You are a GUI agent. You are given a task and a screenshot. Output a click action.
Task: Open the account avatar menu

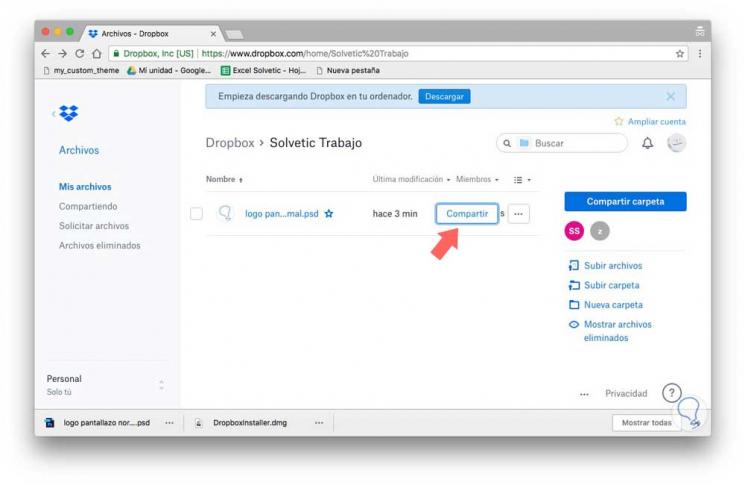pyautogui.click(x=677, y=143)
